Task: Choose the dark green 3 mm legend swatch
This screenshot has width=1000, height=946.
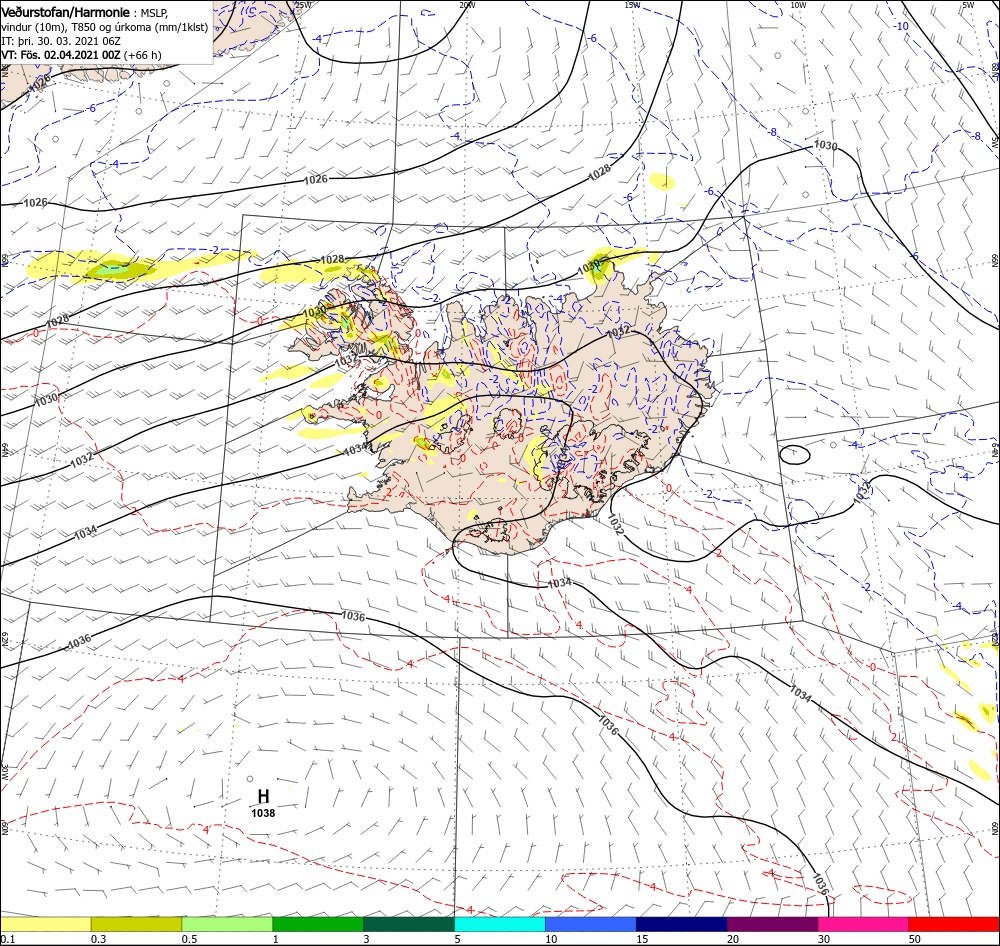Action: pyautogui.click(x=409, y=924)
